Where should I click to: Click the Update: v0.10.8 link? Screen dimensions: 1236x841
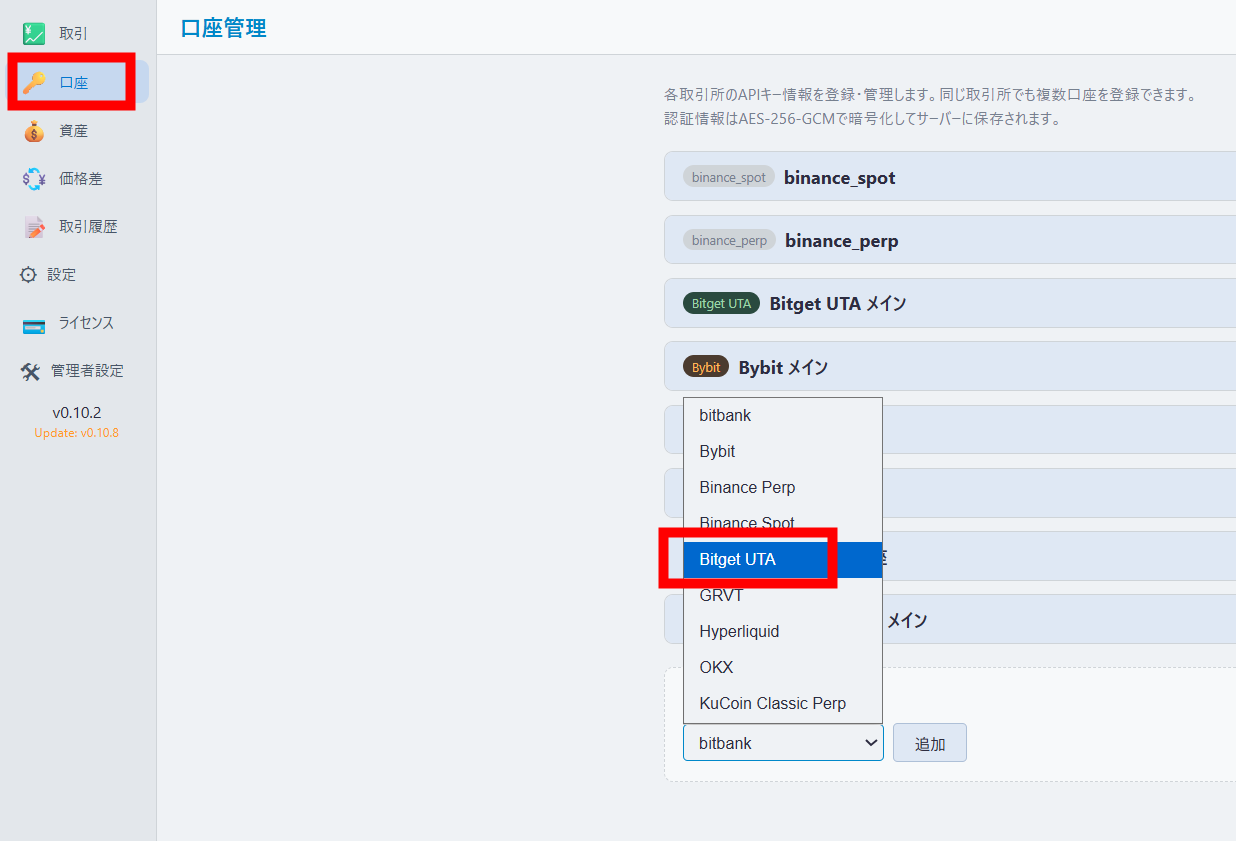[x=76, y=433]
